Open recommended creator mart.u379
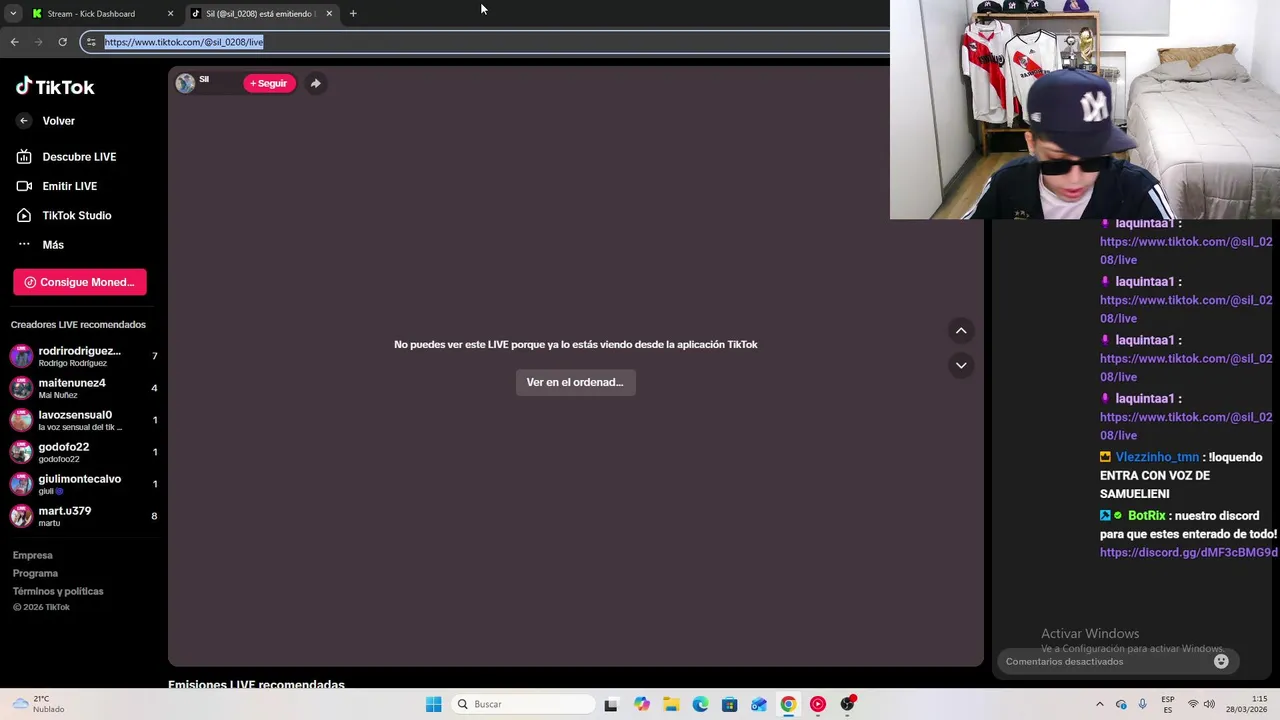Viewport: 1280px width, 720px height. pyautogui.click(x=84, y=516)
